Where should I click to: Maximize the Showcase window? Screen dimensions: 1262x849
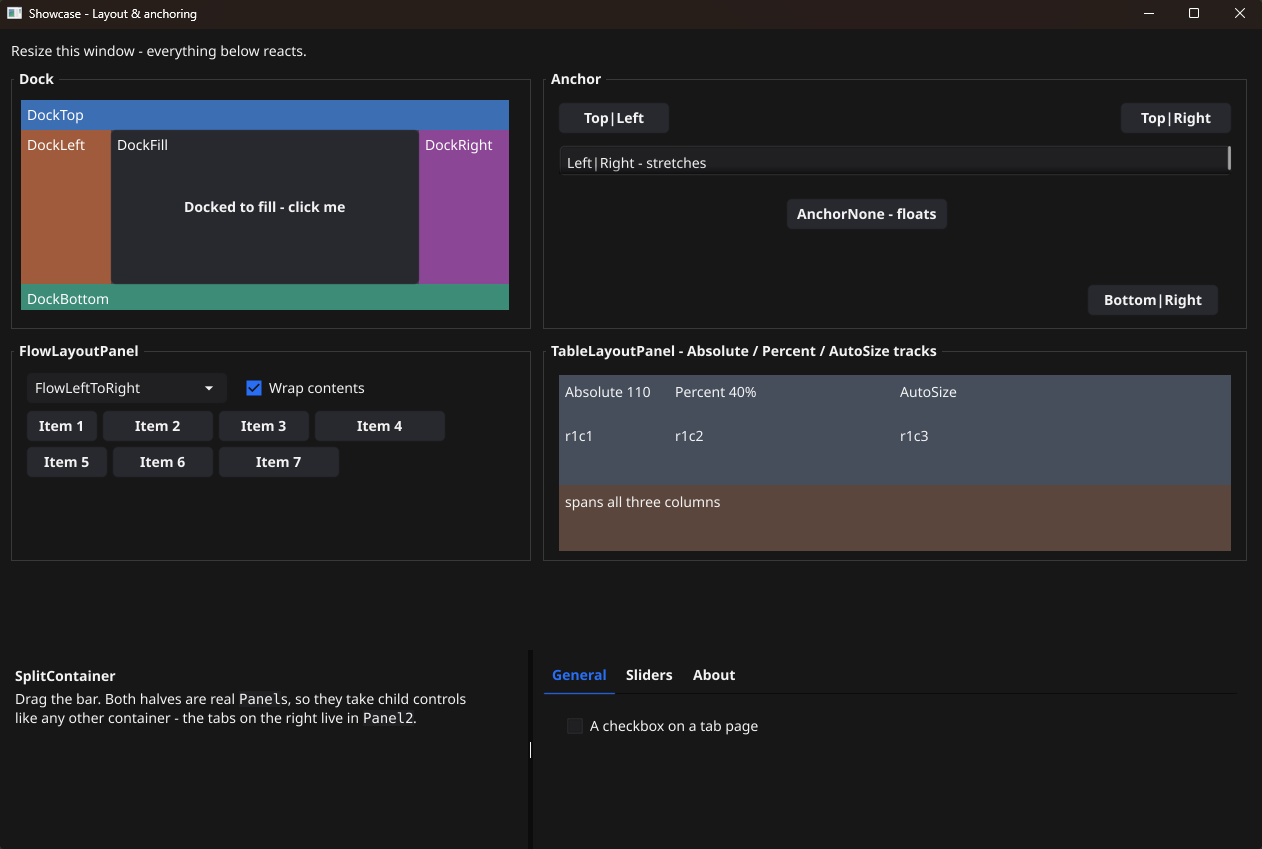(1194, 14)
